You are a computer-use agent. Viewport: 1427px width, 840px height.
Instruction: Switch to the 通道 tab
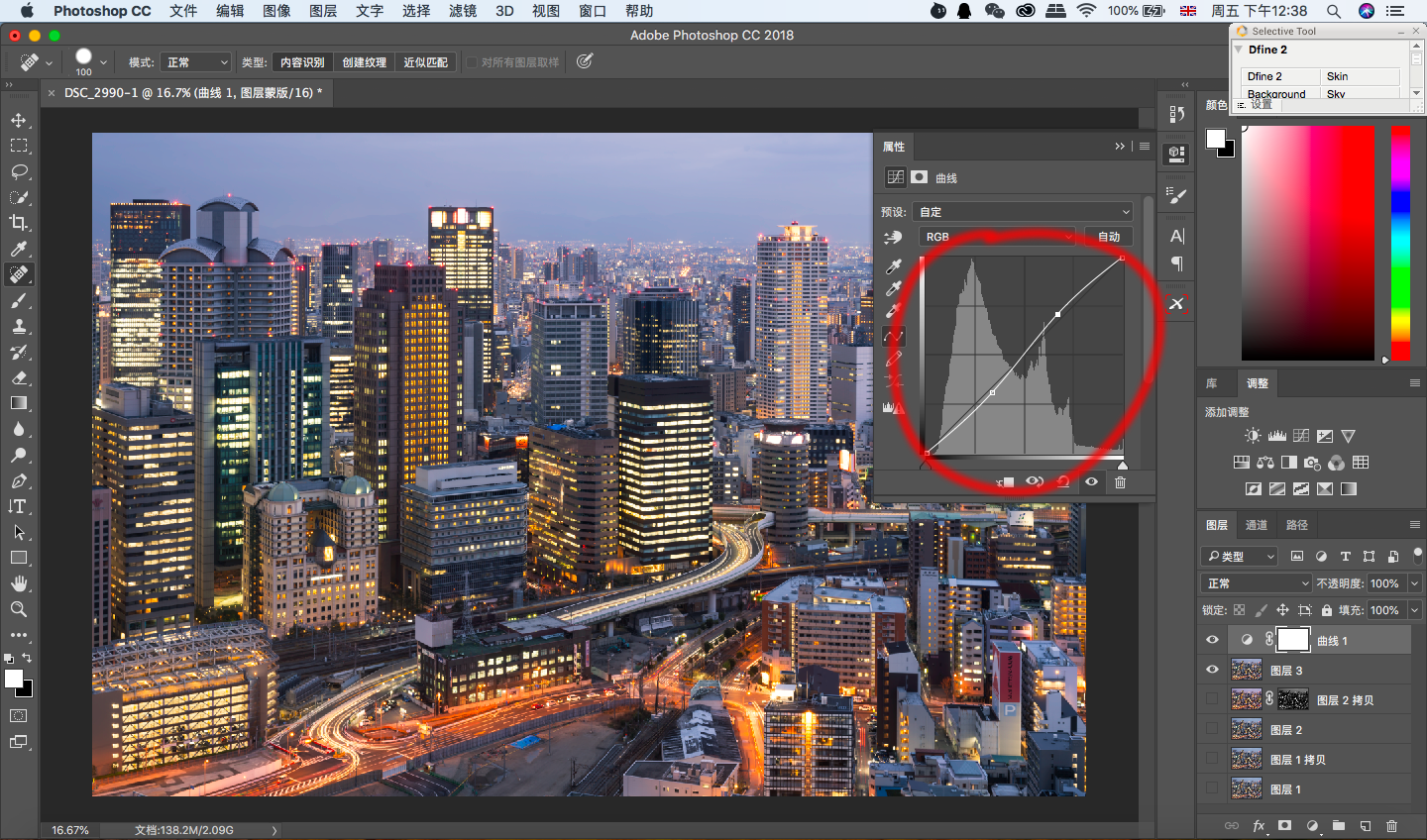coord(1257,525)
